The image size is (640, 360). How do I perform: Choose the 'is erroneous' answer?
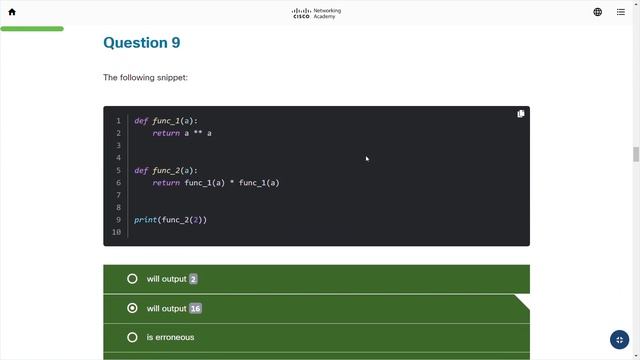316,338
